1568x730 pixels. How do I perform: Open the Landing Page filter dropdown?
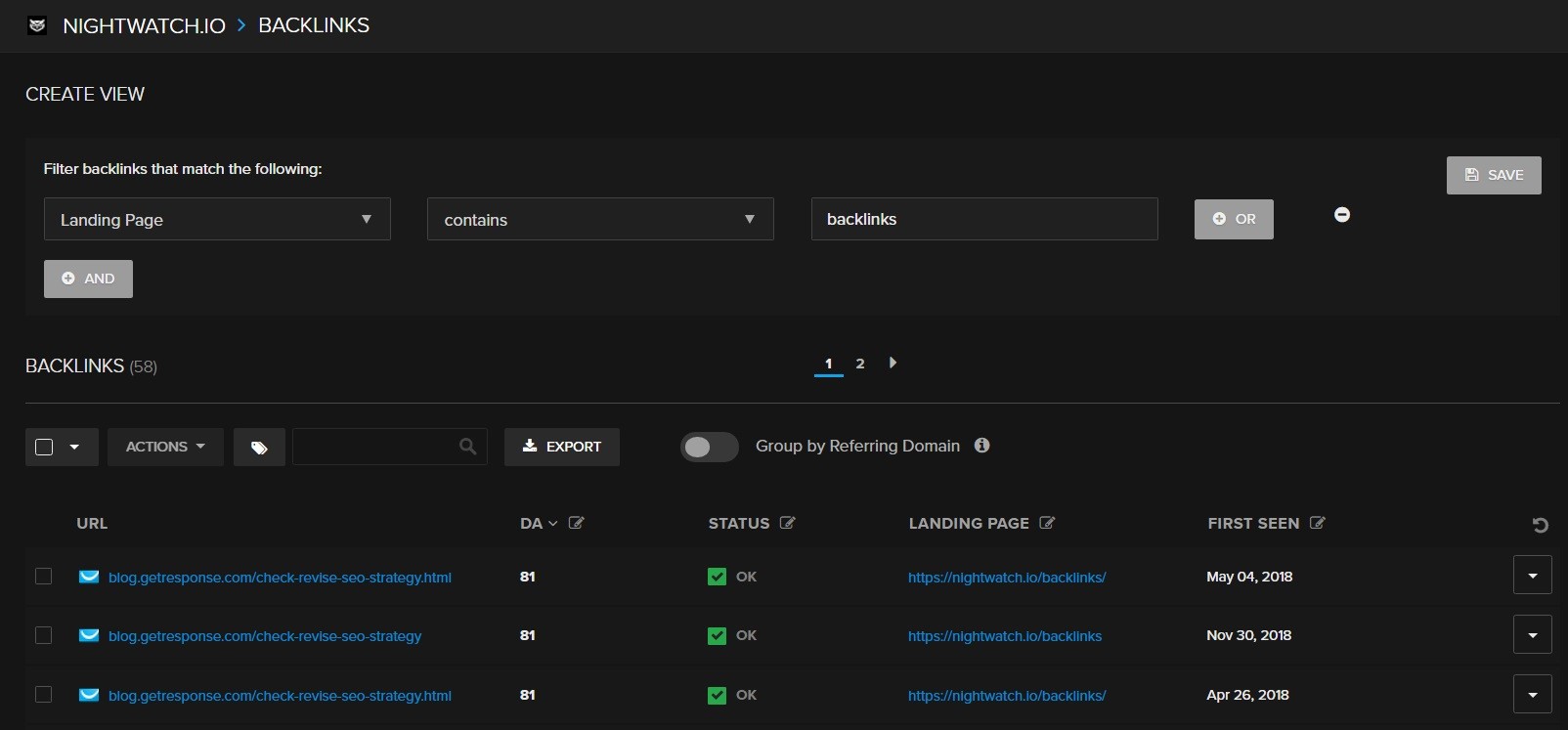(217, 219)
